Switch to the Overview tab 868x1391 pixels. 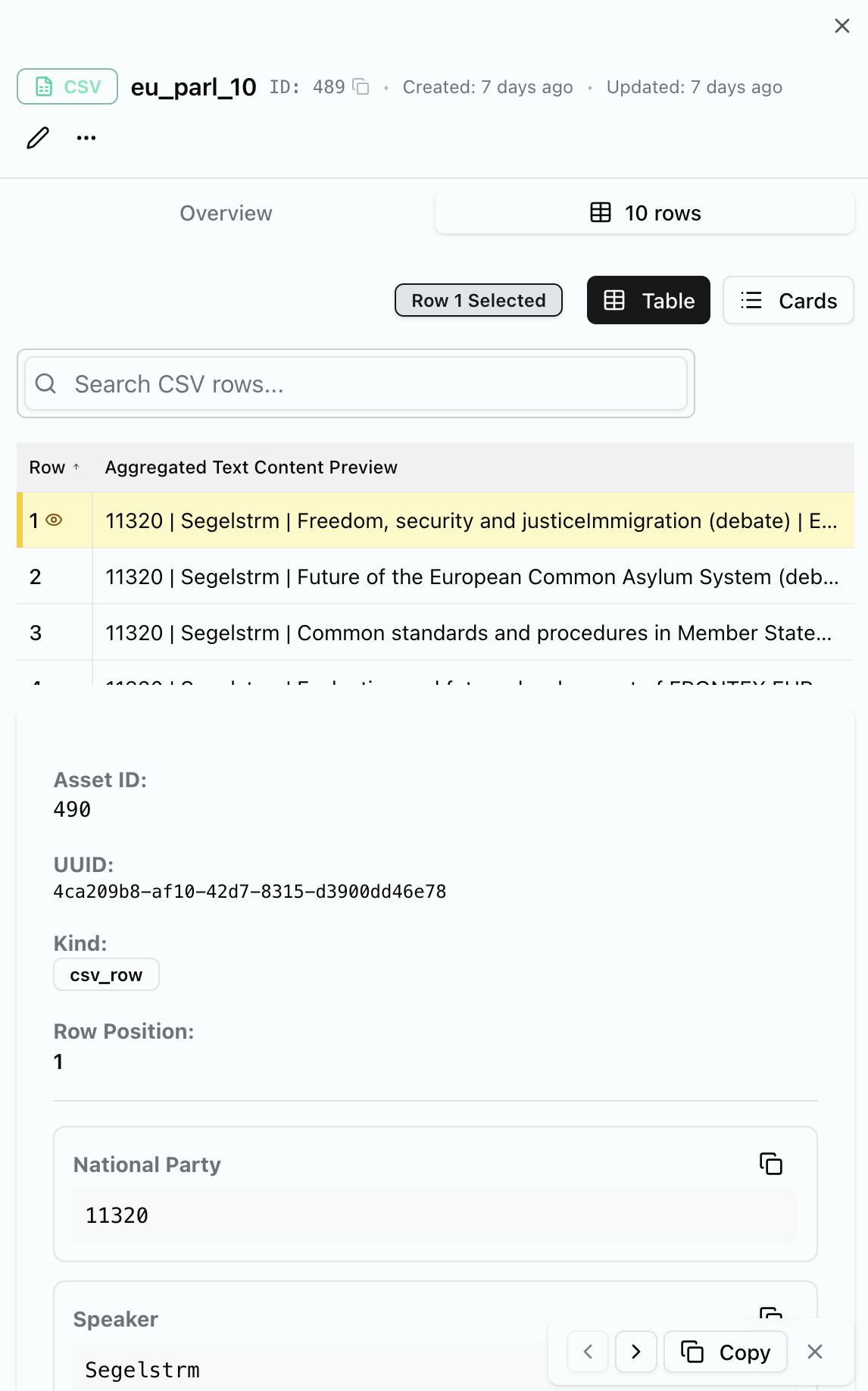click(226, 214)
